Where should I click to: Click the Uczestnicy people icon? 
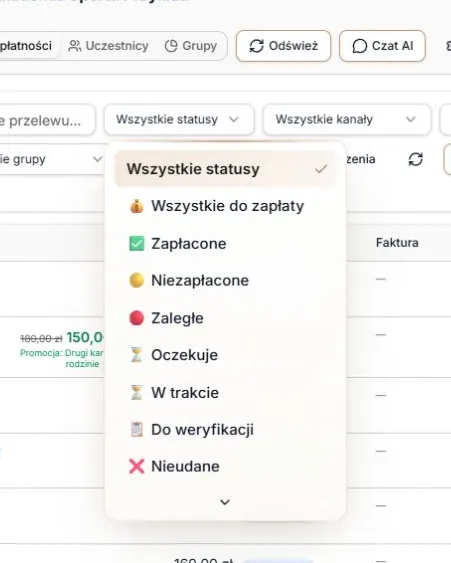click(75, 46)
